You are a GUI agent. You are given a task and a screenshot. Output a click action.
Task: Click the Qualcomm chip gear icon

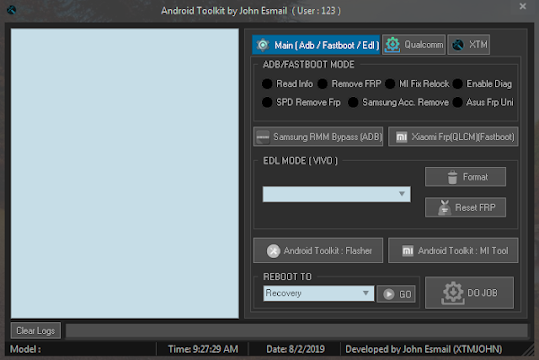point(392,45)
